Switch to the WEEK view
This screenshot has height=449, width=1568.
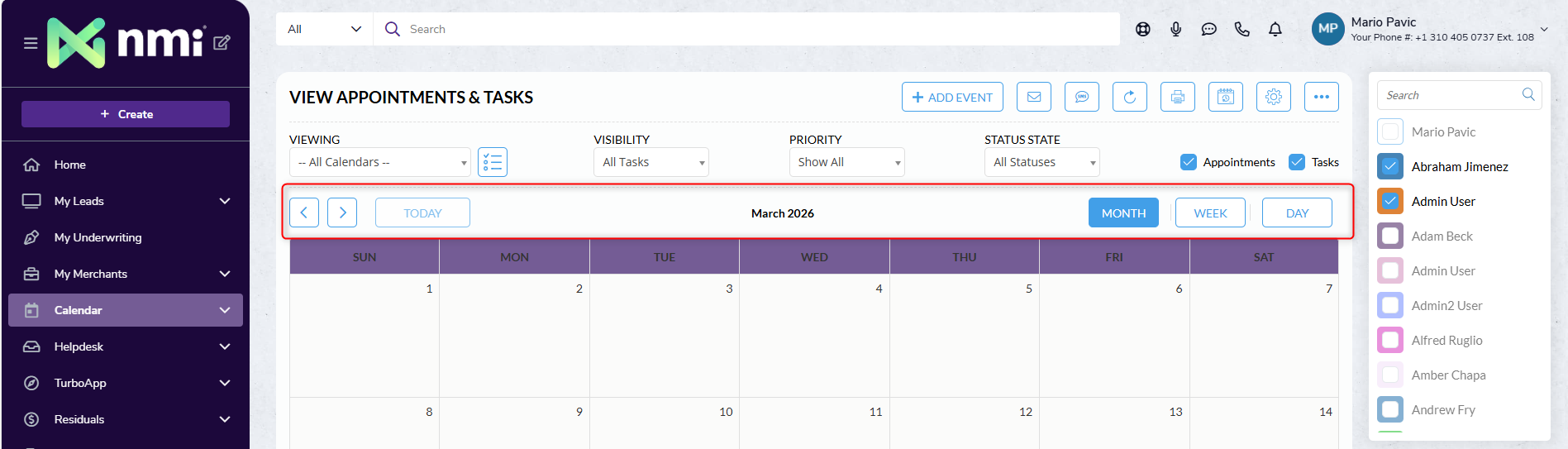click(x=1210, y=213)
